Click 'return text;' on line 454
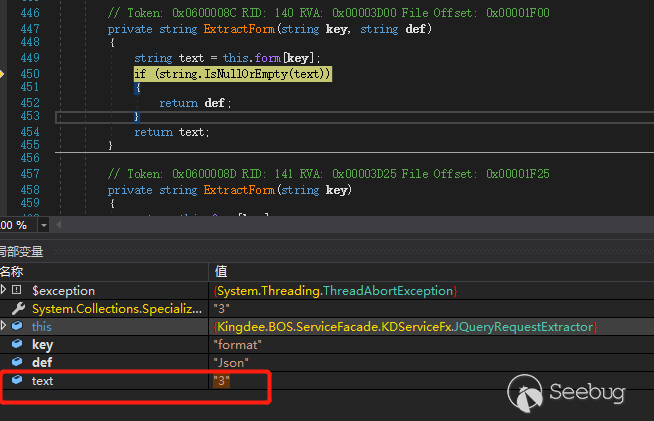 172,132
